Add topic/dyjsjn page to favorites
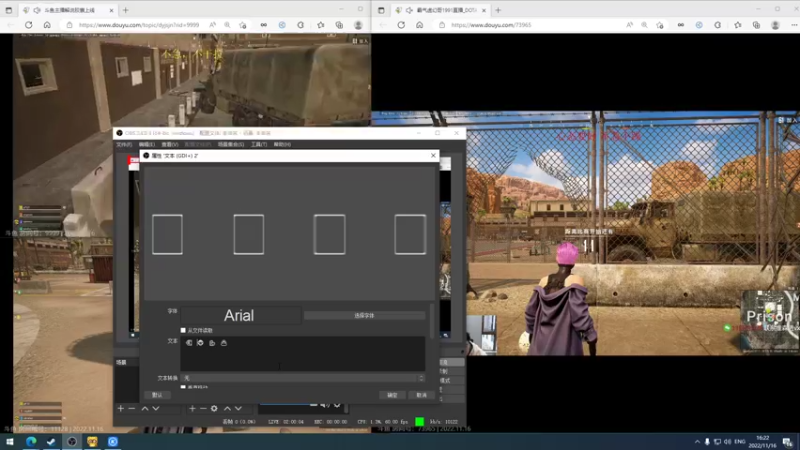800x450 pixels. (x=243, y=24)
